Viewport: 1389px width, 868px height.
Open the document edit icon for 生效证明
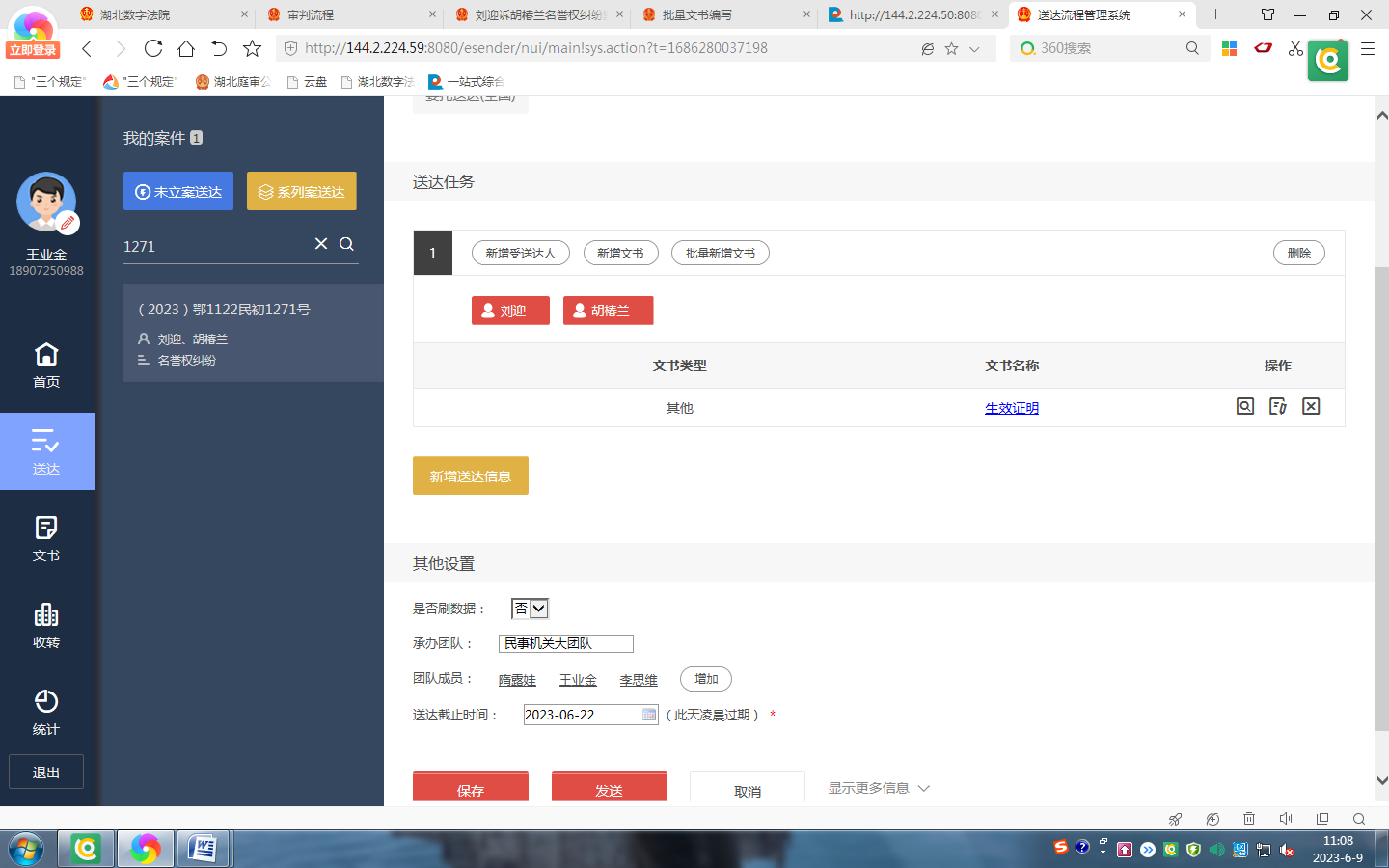(1277, 406)
